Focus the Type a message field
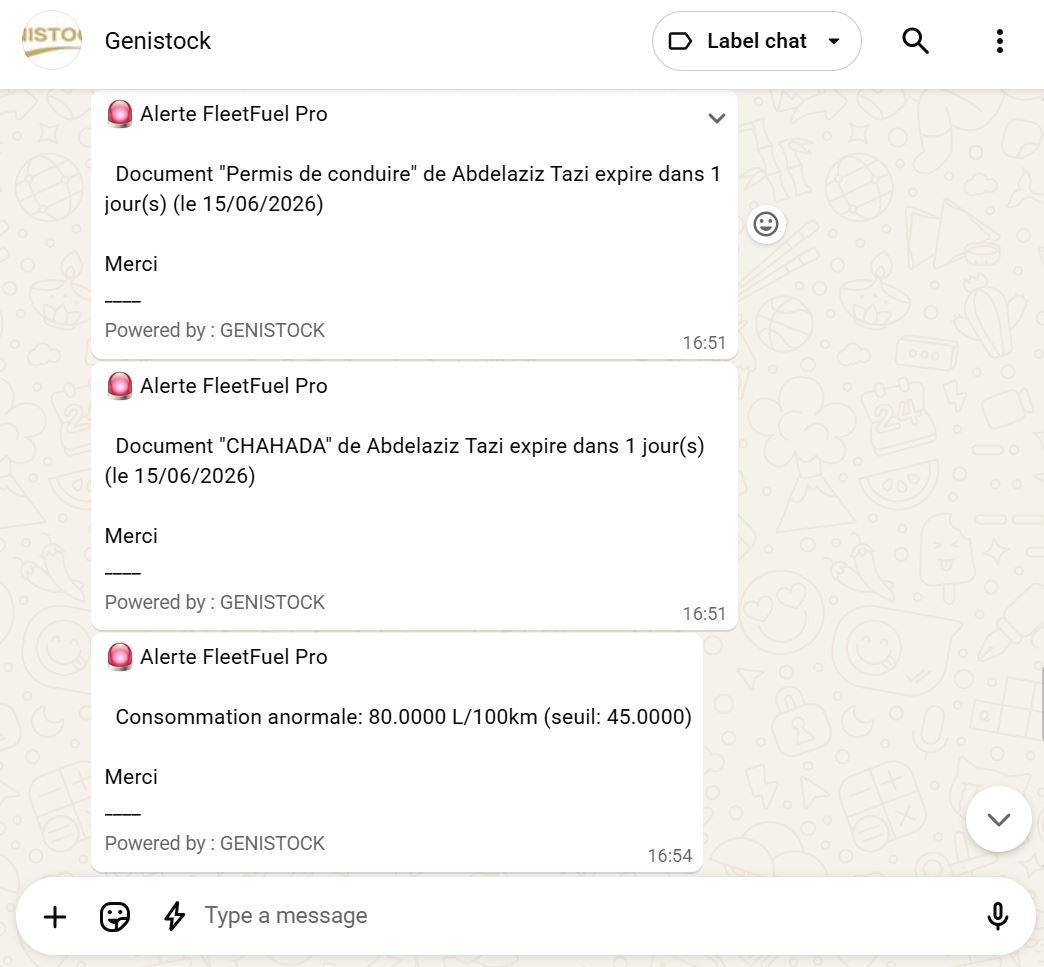The image size is (1044, 967). pos(586,916)
